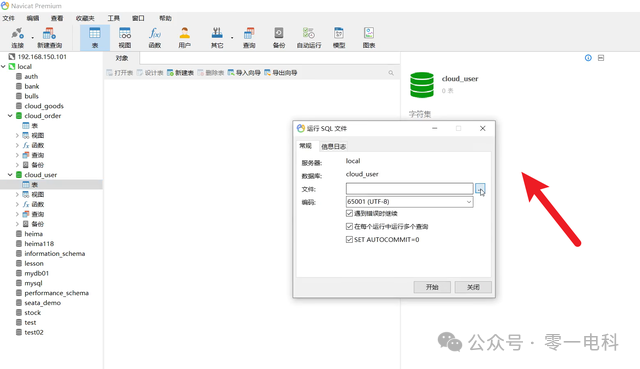Click the DDL panel icon next to info icon
Image resolution: width=640 pixels, height=369 pixels.
click(x=601, y=58)
